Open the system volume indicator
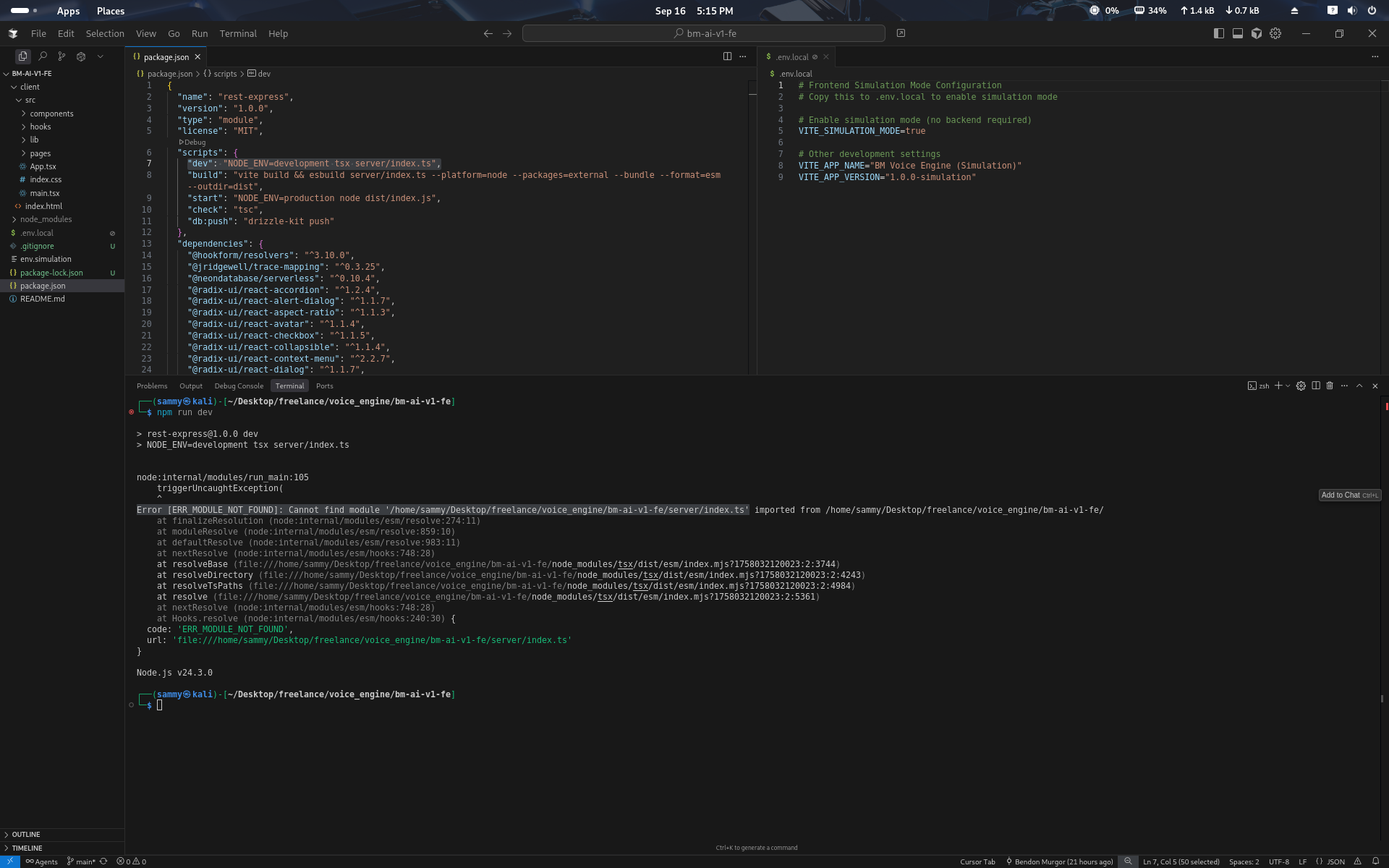The height and width of the screenshot is (868, 1389). tap(1351, 11)
